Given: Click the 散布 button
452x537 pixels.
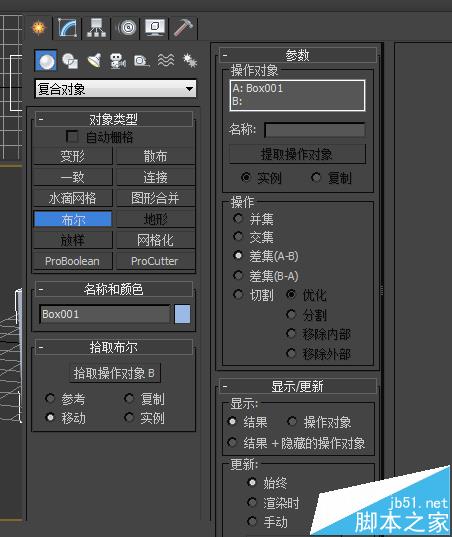Looking at the screenshot, I should [155, 157].
